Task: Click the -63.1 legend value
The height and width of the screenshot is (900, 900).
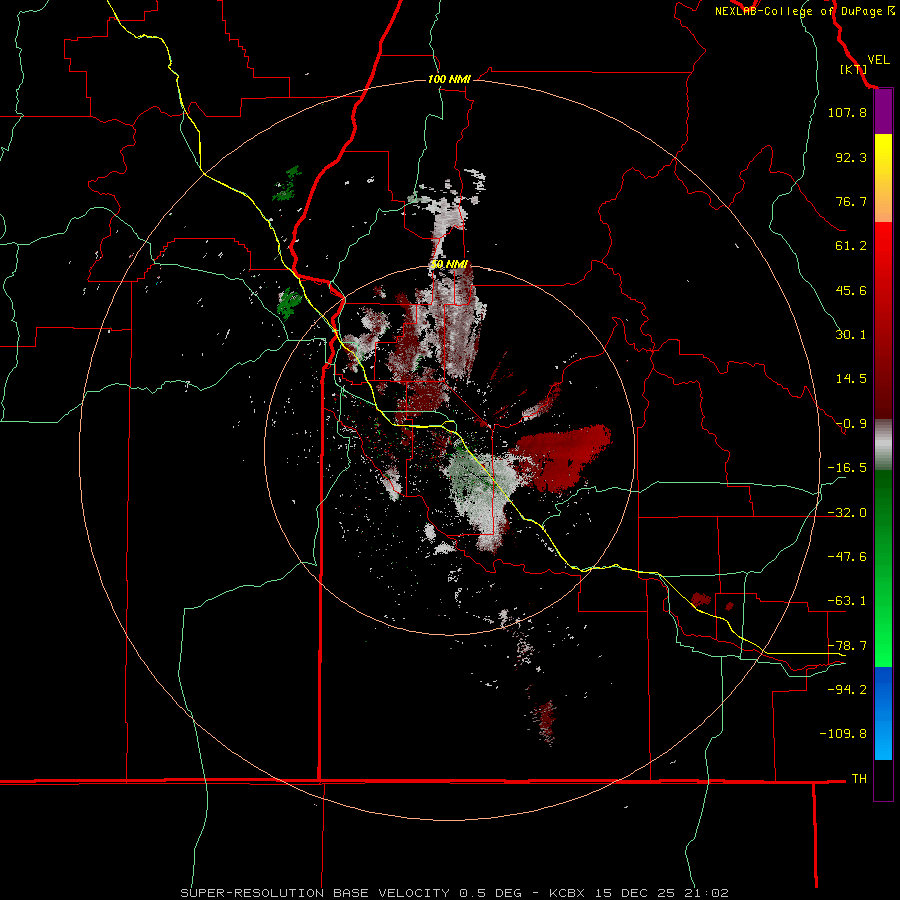Action: 847,601
